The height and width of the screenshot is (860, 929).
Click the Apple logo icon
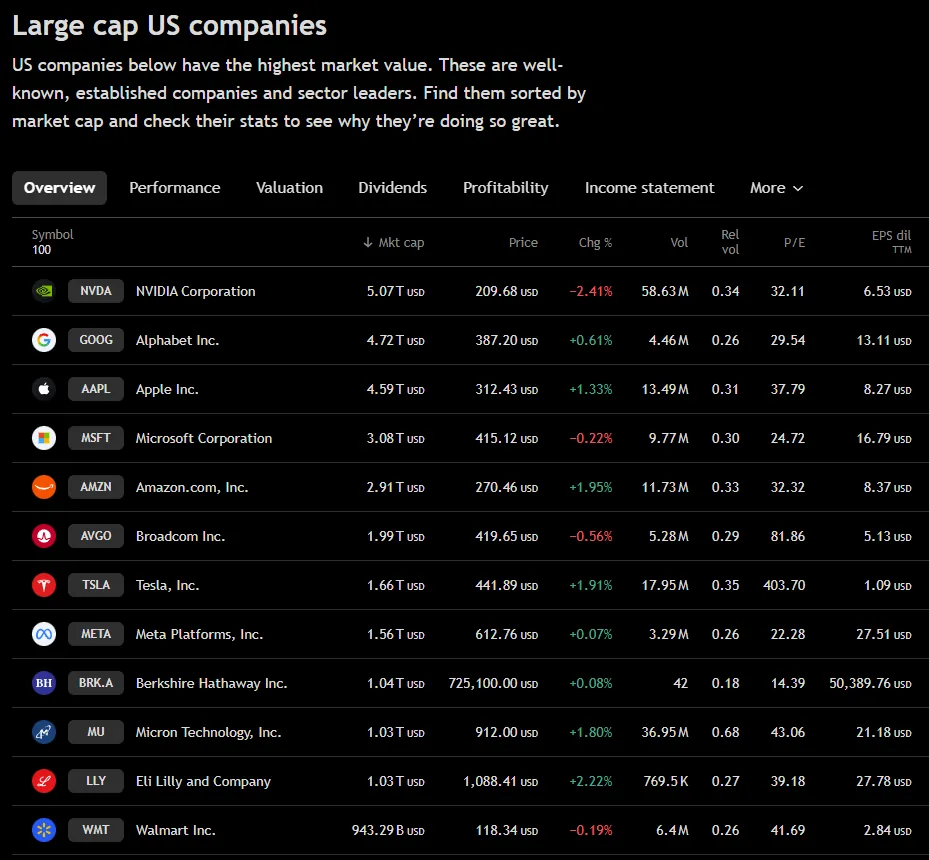(44, 389)
